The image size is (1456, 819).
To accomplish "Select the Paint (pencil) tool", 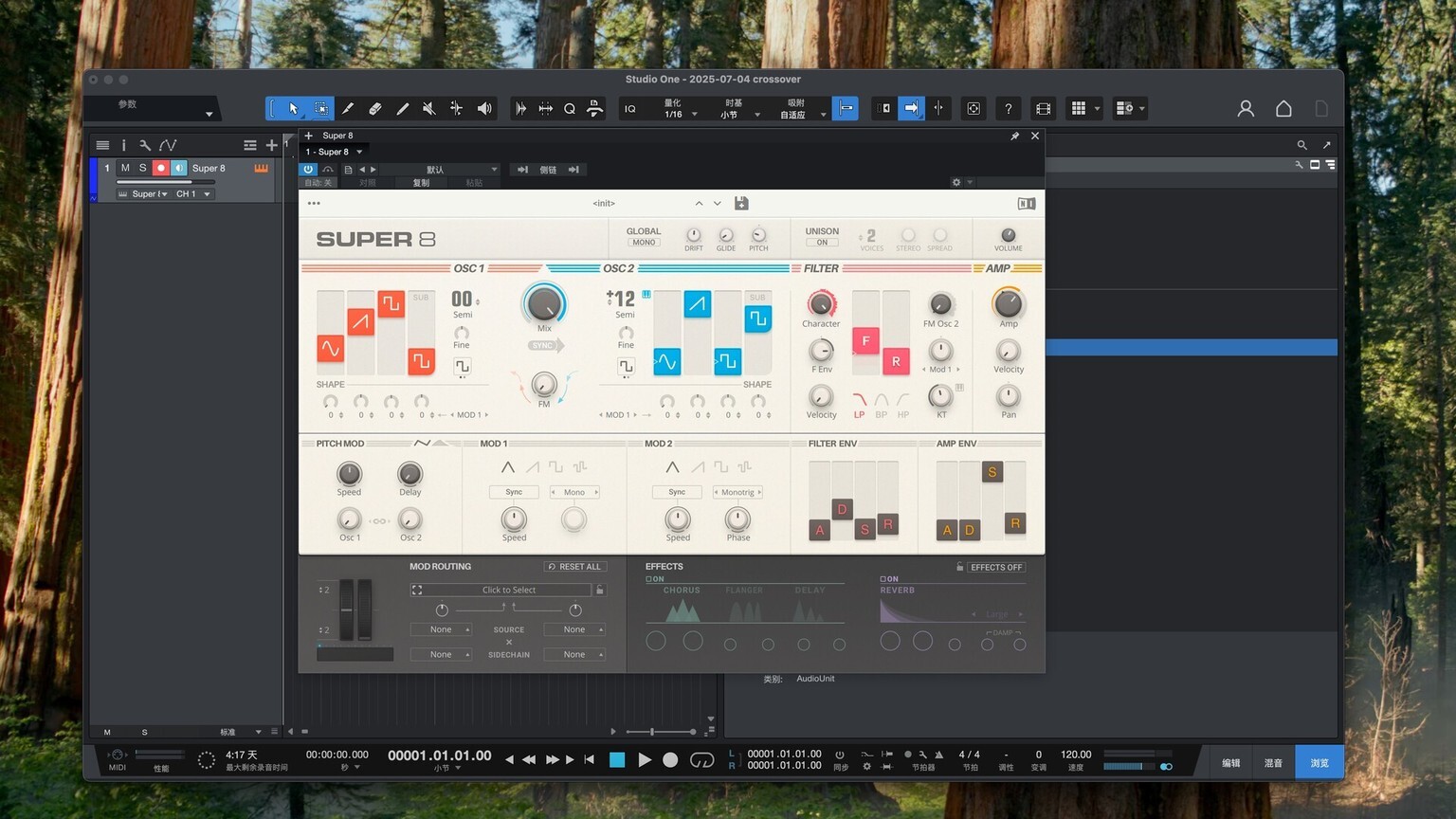I will click(402, 109).
